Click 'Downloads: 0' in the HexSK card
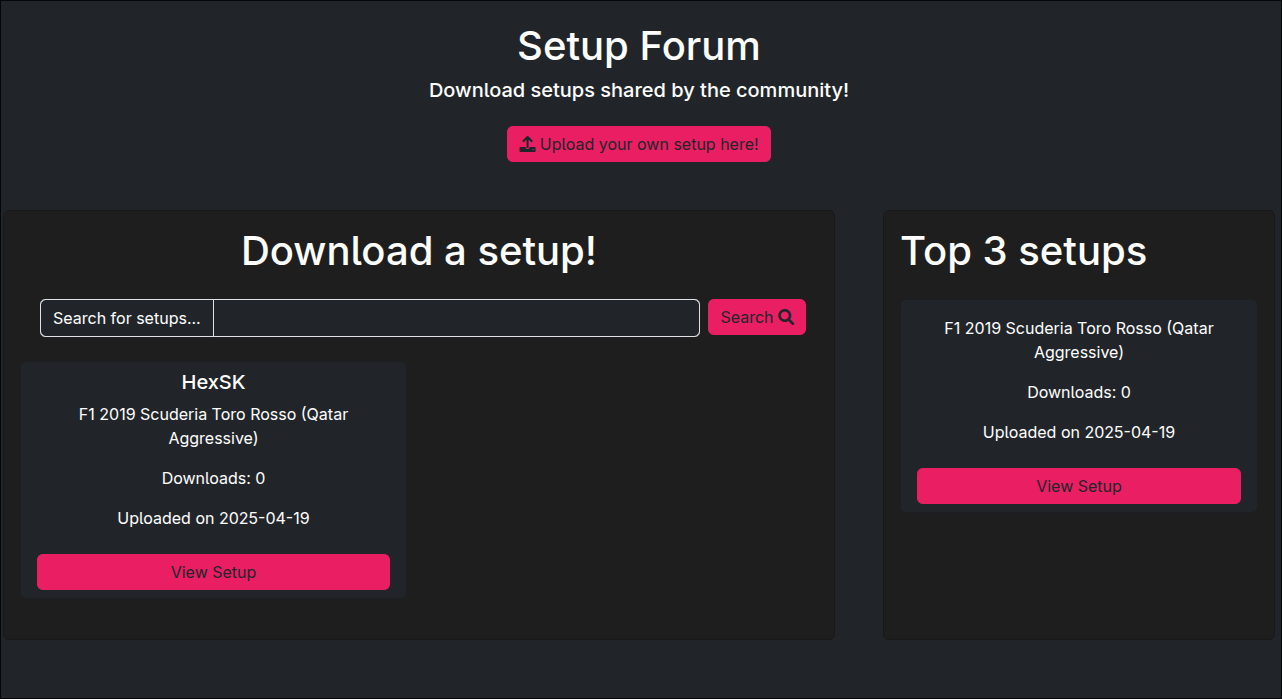This screenshot has width=1282, height=699. [x=213, y=478]
